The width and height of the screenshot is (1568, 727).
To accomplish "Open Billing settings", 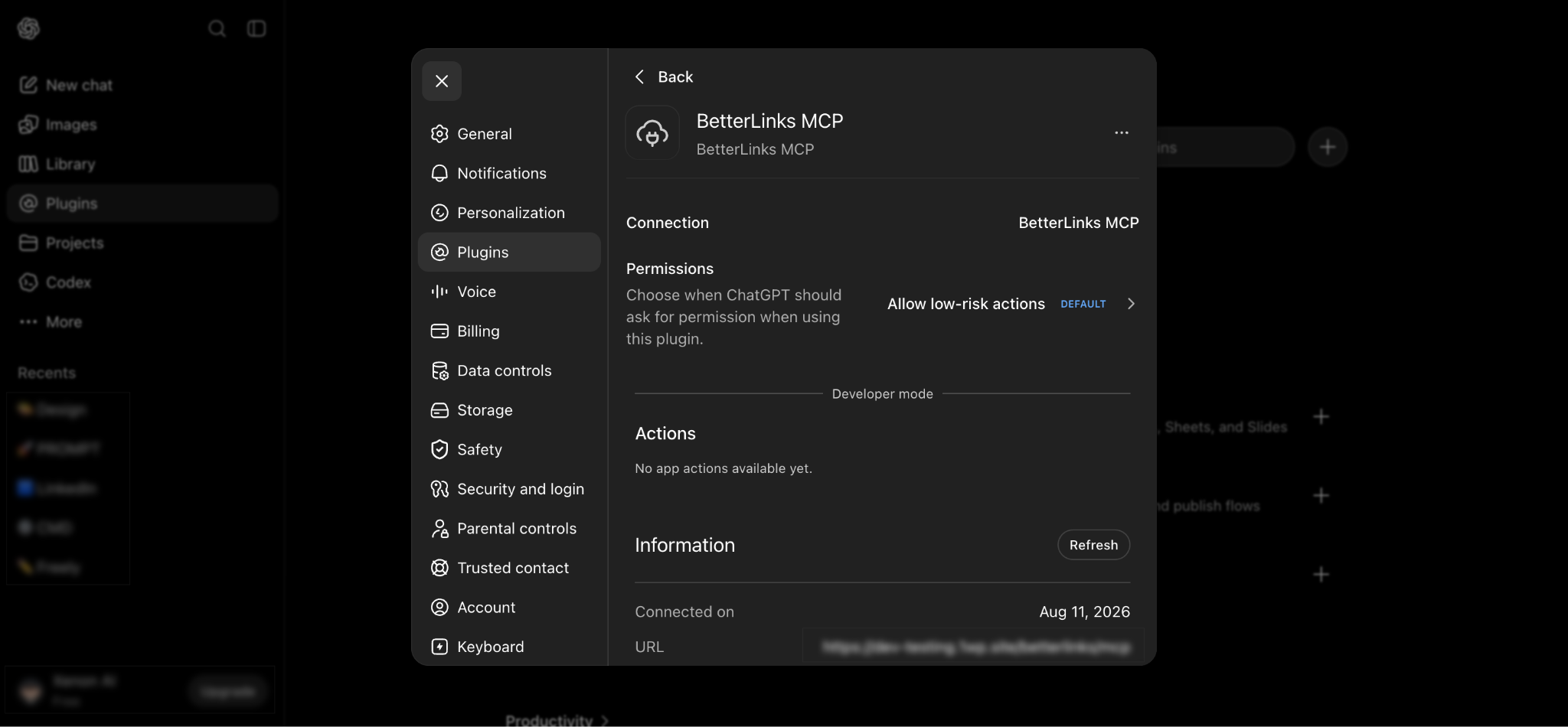I will coord(509,331).
